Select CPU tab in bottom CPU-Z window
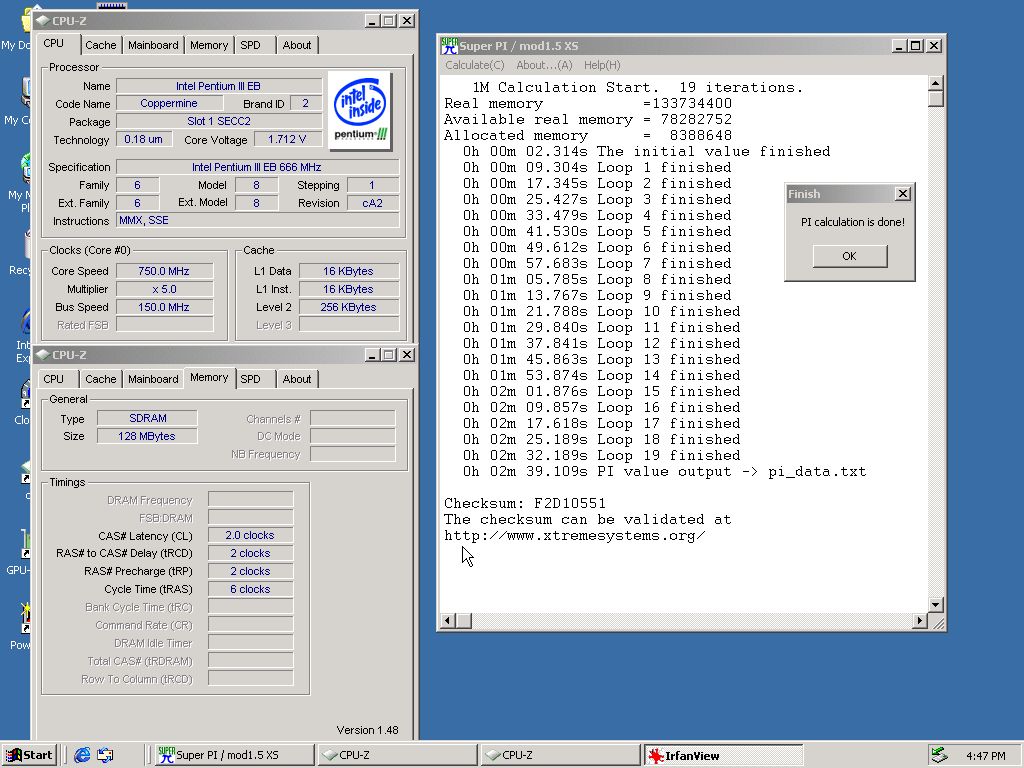 [x=54, y=379]
